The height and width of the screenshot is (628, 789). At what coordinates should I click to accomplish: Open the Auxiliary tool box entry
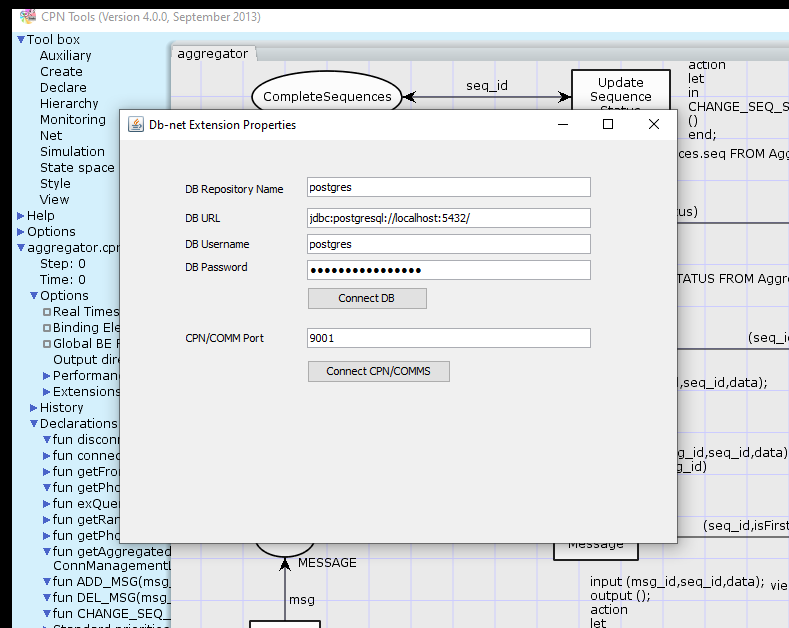coord(65,55)
